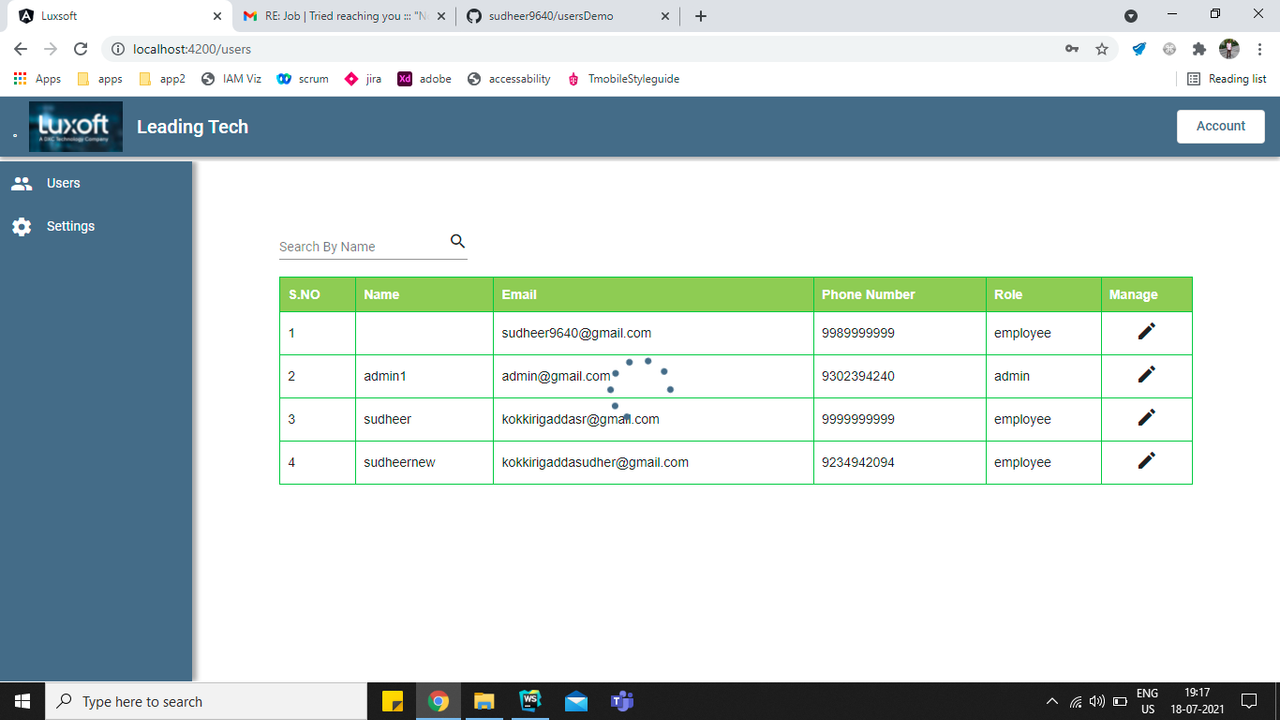This screenshot has height=720, width=1280.
Task: Open the scrum bookmark
Action: [x=302, y=79]
